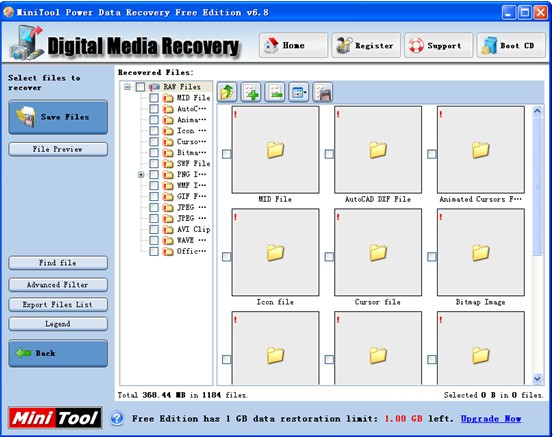The image size is (553, 437).
Task: Select the Animated Cursors folder thumbnail
Action: (x=481, y=150)
